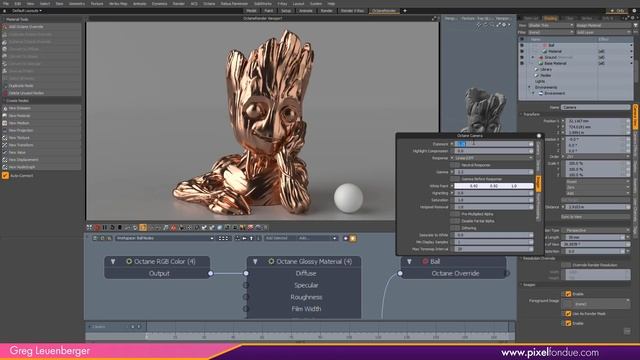Click the orange highlighted icon in the render toolbar
The image size is (640, 360).
(x=143, y=227)
